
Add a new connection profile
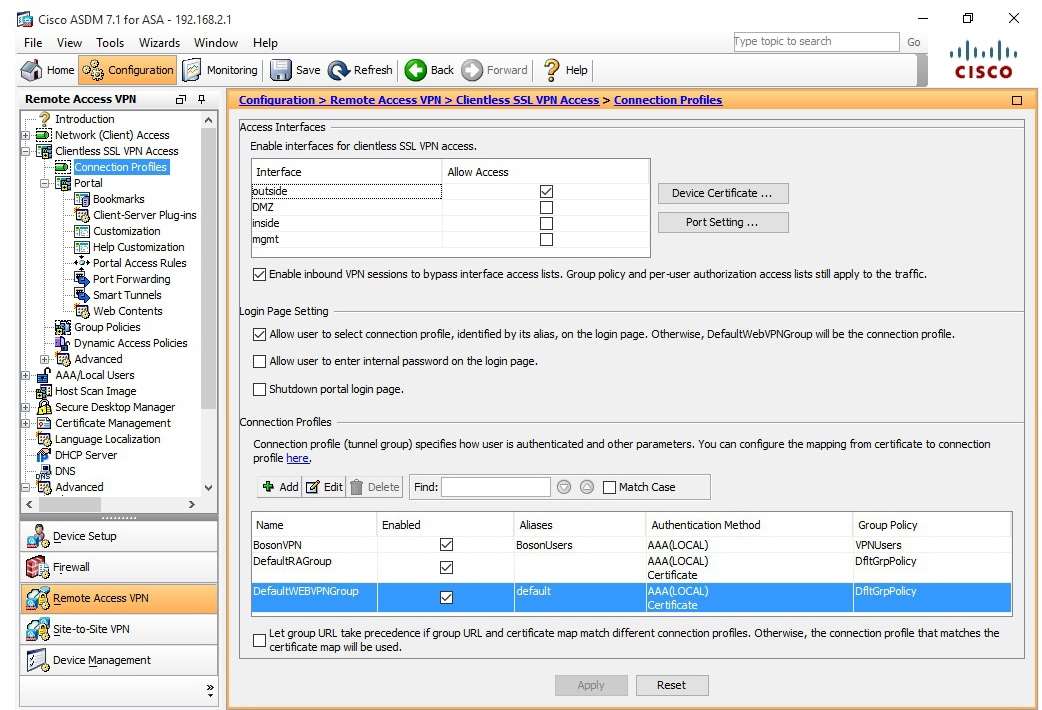[280, 487]
